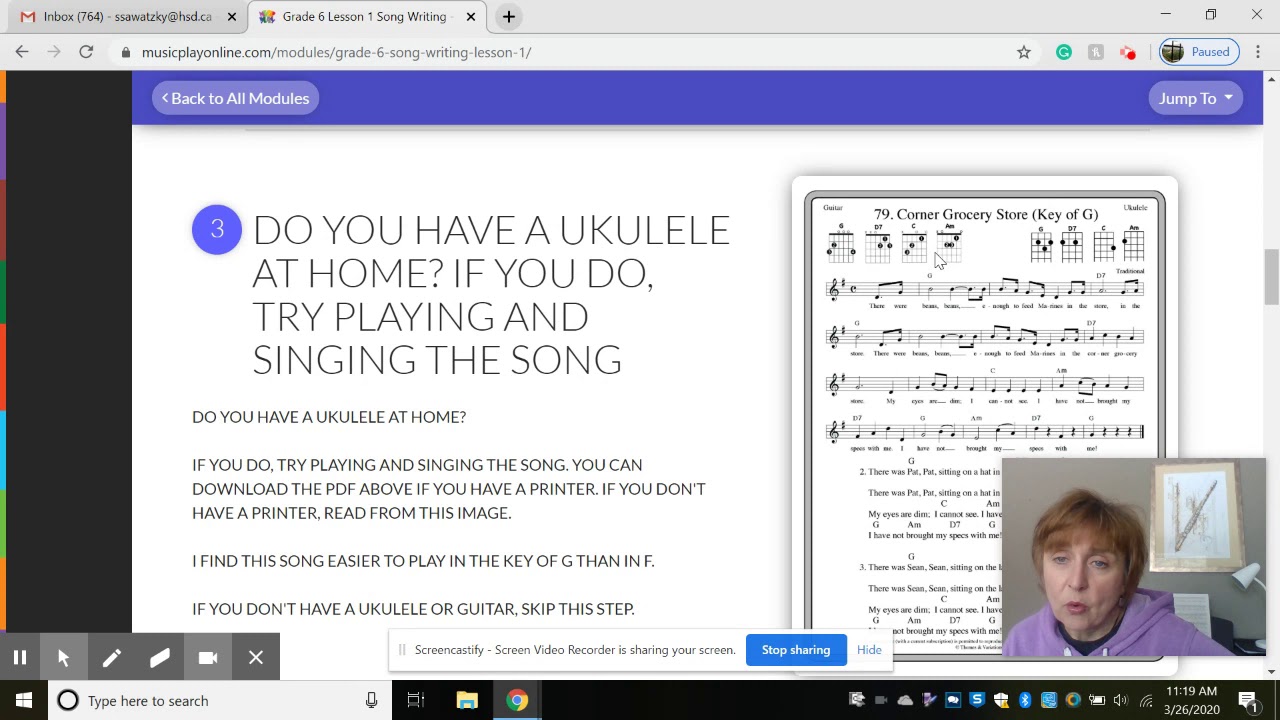The width and height of the screenshot is (1280, 720).
Task: Click the Stop sharing button
Action: click(x=796, y=650)
